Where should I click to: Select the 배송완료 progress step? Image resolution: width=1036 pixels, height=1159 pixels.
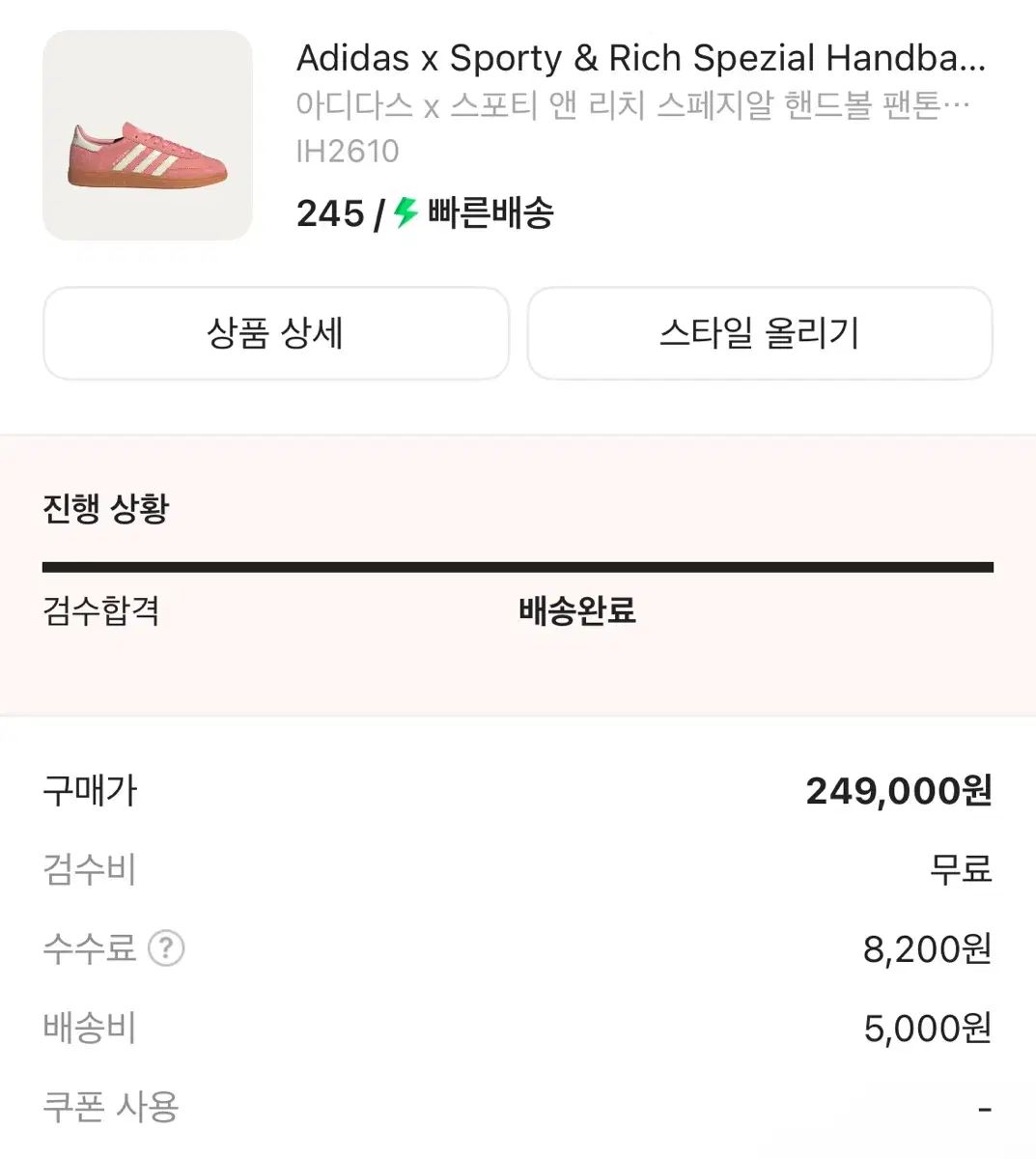pyautogui.click(x=576, y=611)
